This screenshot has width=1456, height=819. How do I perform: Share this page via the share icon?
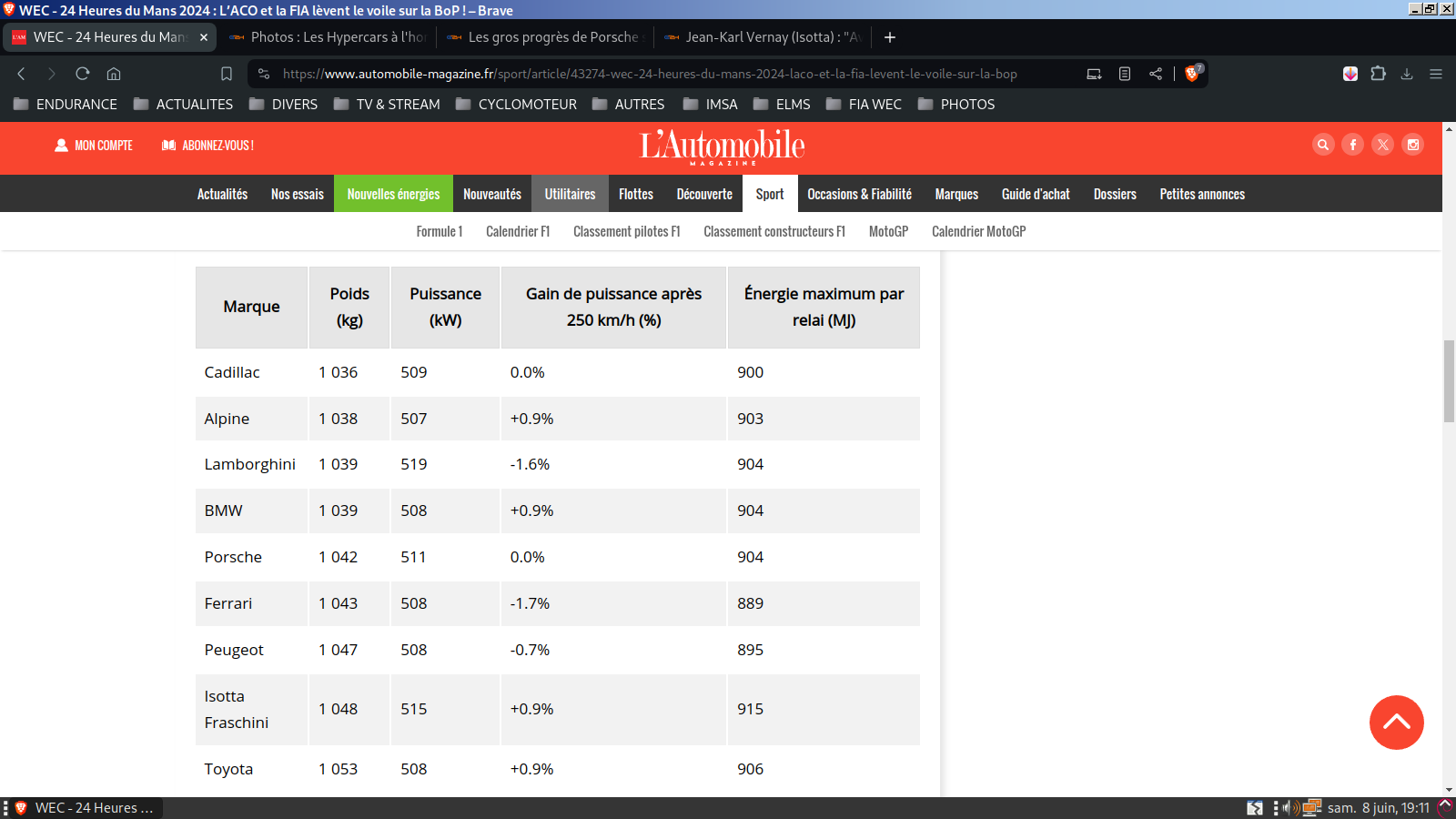click(x=1156, y=74)
